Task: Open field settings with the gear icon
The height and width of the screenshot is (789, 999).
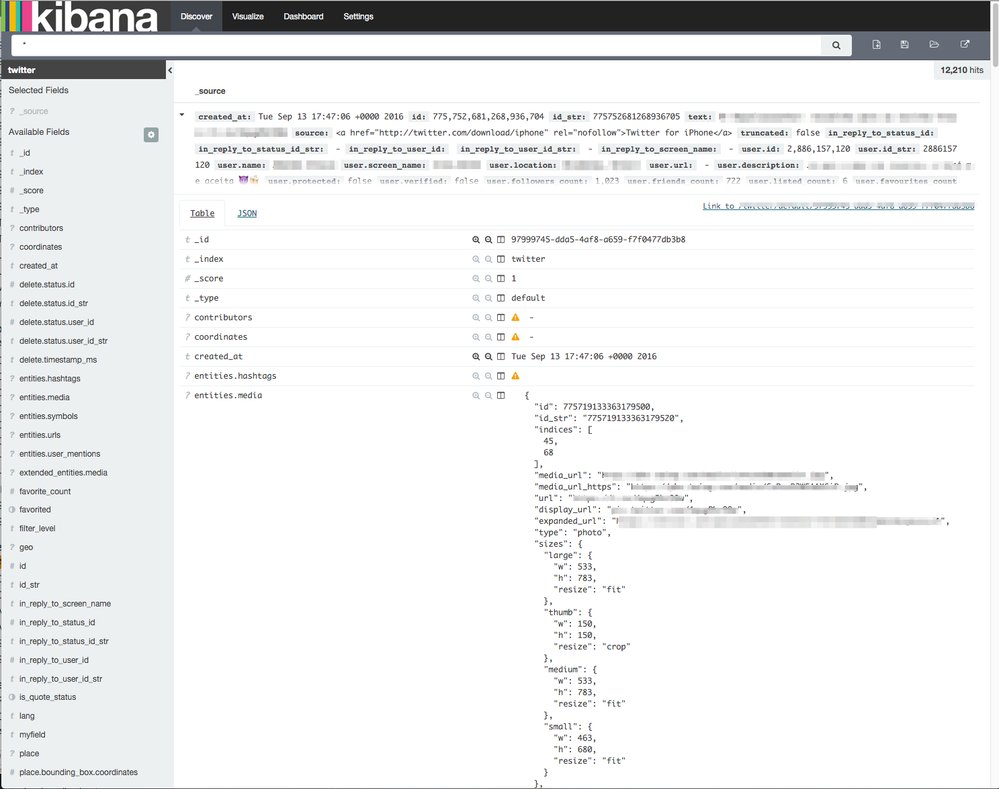Action: [152, 134]
